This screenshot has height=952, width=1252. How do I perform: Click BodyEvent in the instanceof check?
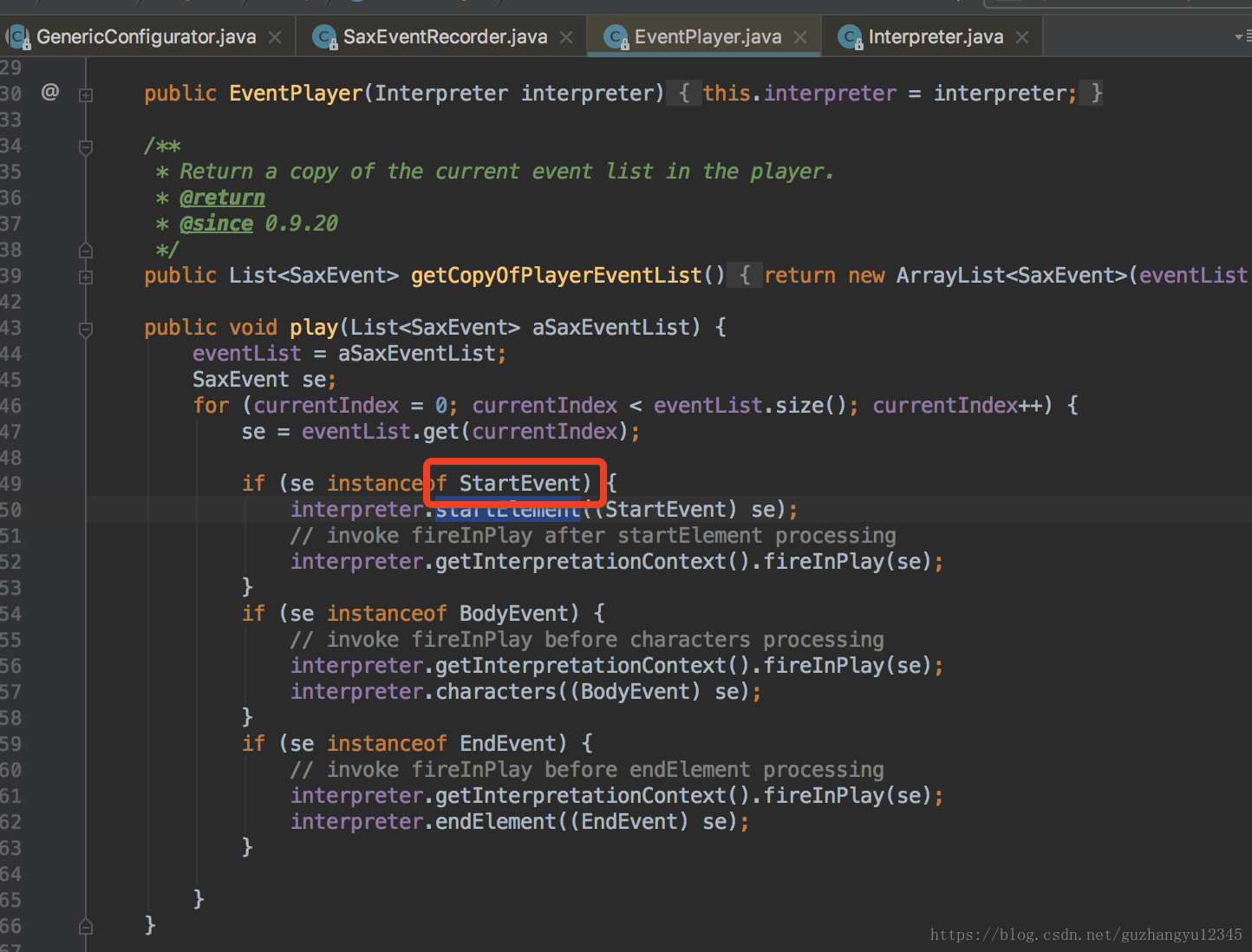point(513,614)
